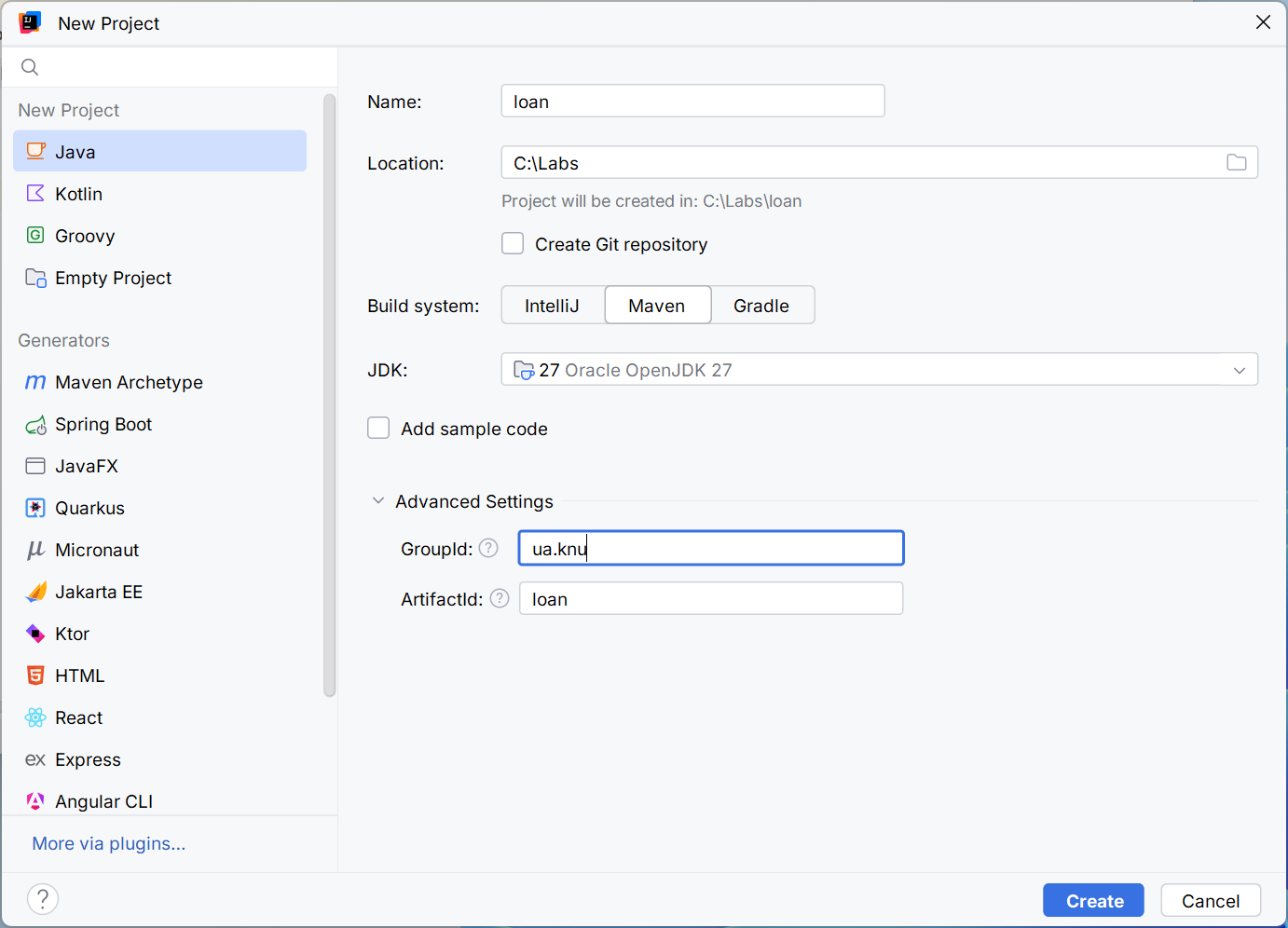The height and width of the screenshot is (928, 1288).
Task: Click the Empty Project folder icon
Action: [35, 277]
